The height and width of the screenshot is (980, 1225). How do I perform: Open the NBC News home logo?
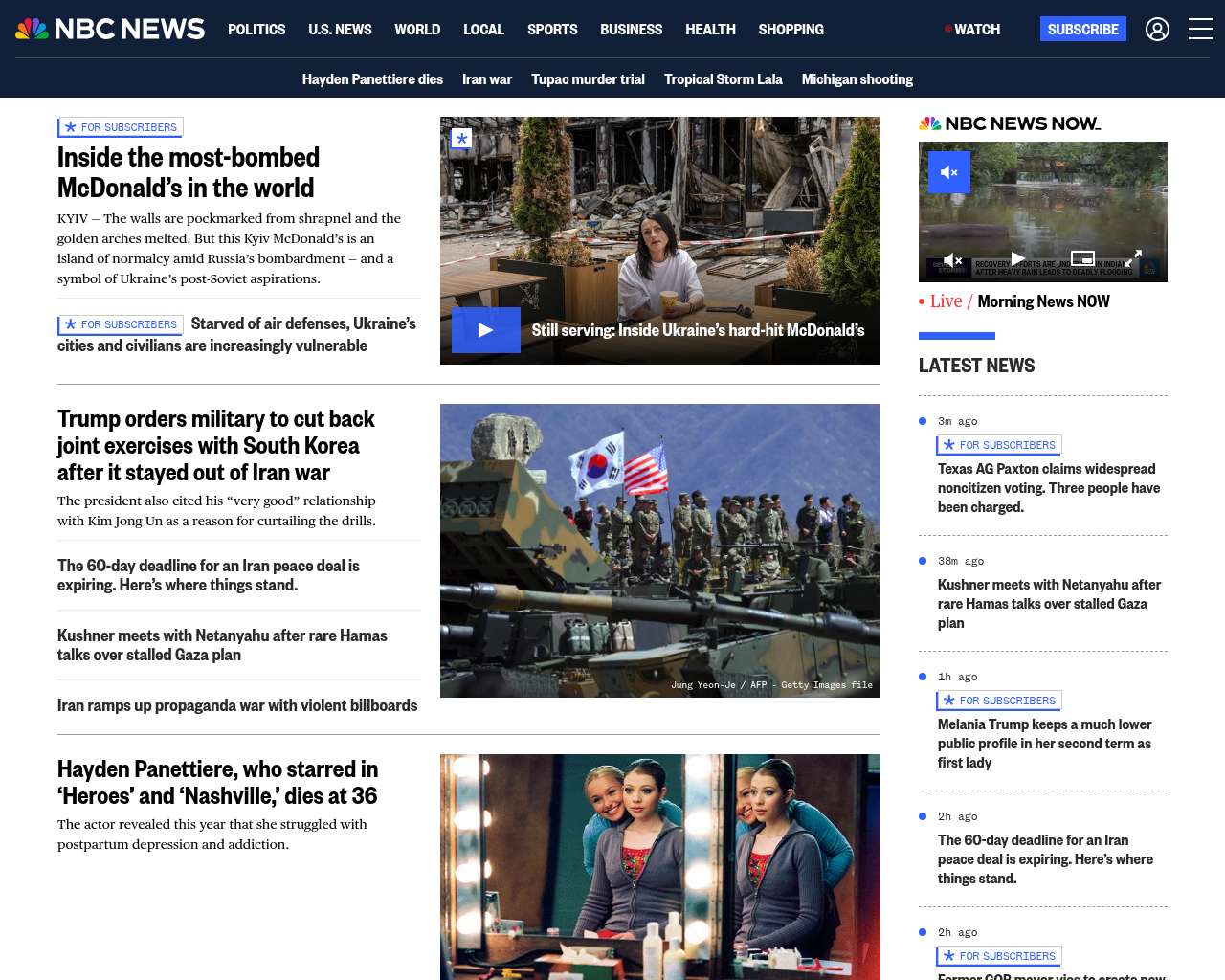point(110,29)
